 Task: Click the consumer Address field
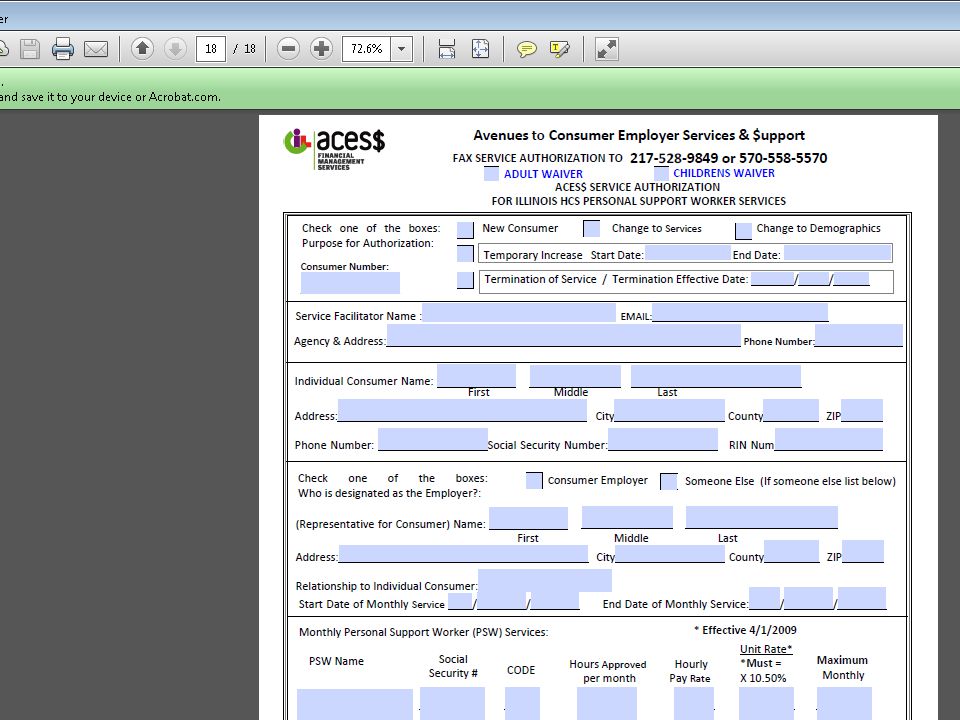click(462, 410)
